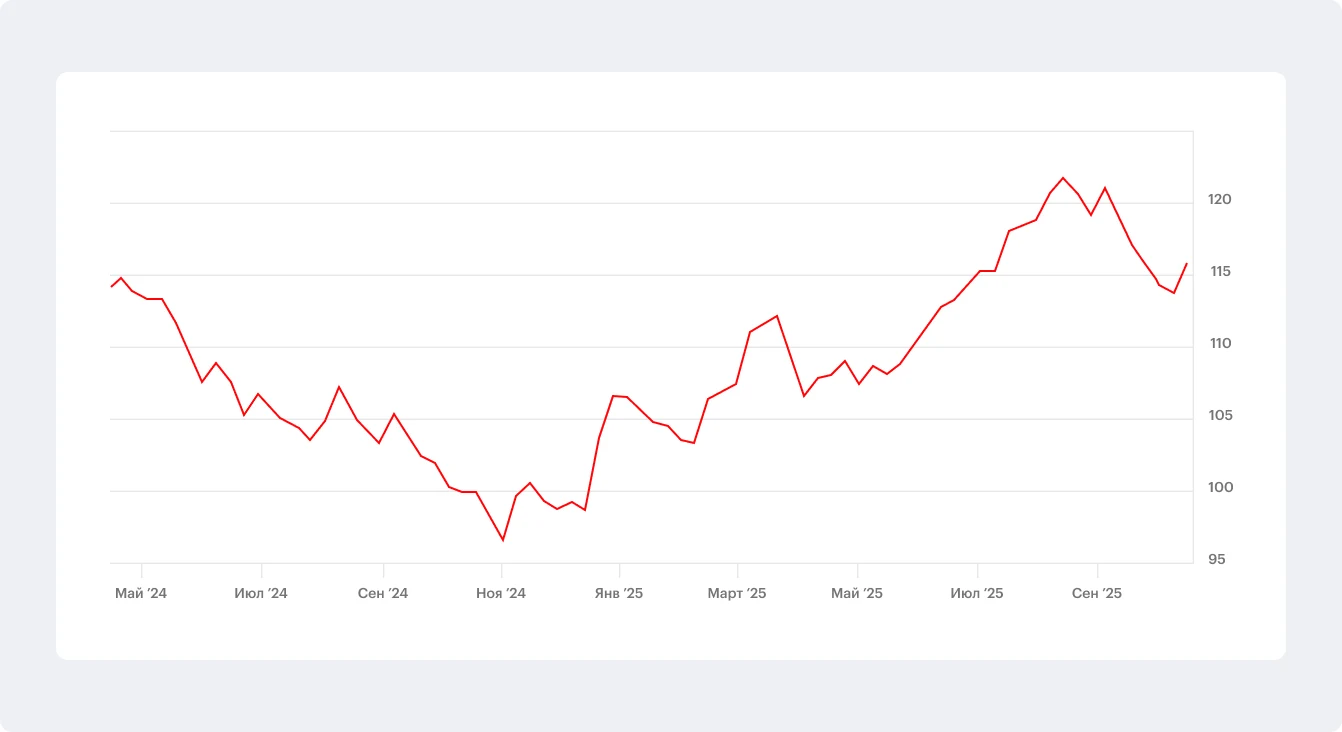The image size is (1342, 732).
Task: Select the Июл '24 date label
Action: tap(261, 593)
